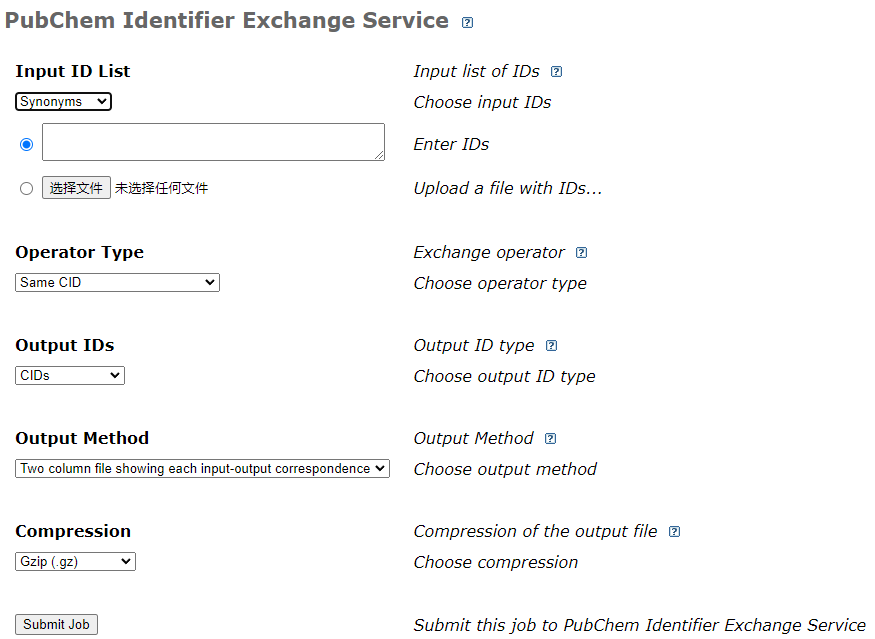
Task: Open the CIDs output type dropdown
Action: 70,375
